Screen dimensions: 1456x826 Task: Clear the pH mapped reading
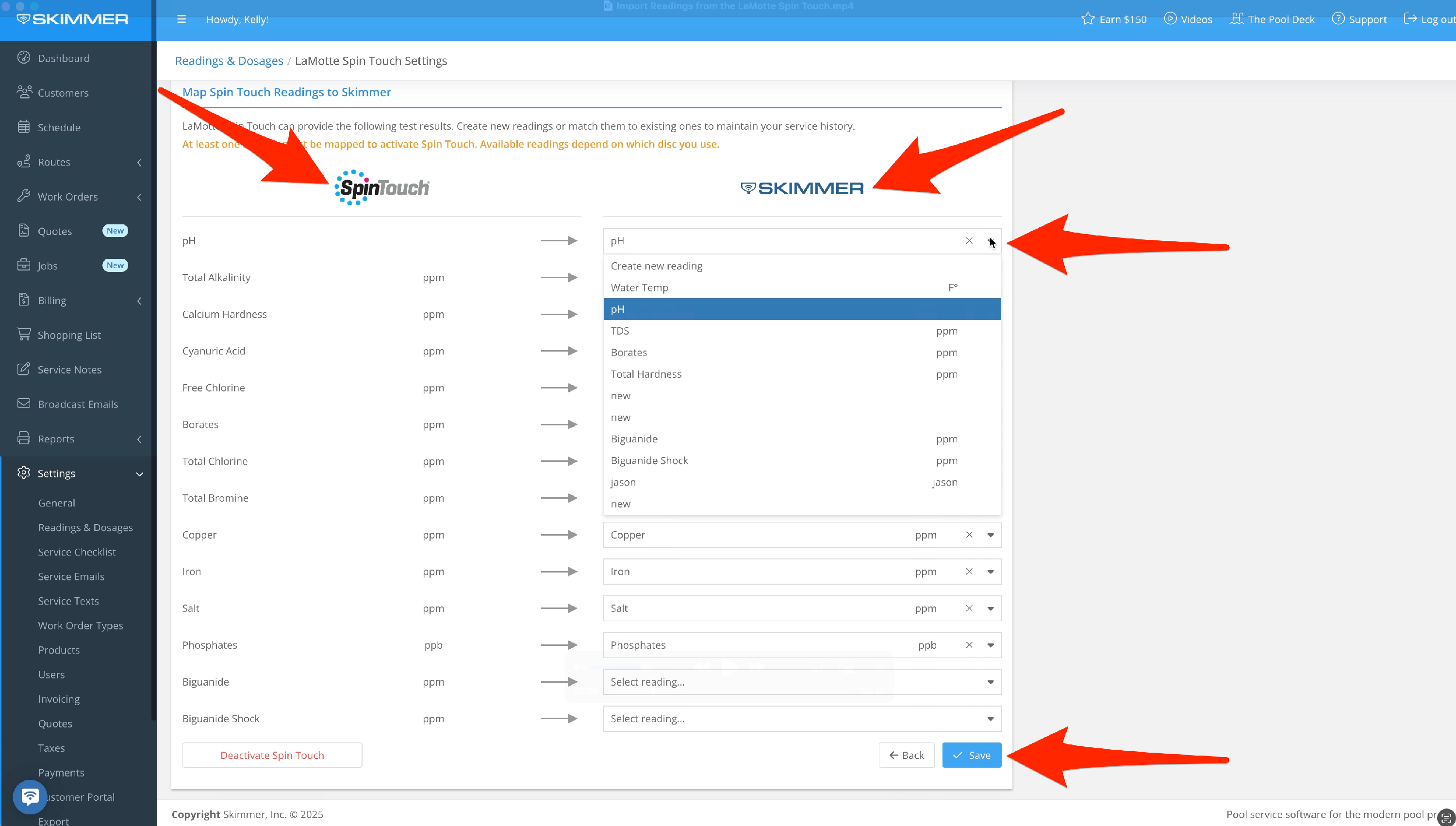pyautogui.click(x=969, y=240)
